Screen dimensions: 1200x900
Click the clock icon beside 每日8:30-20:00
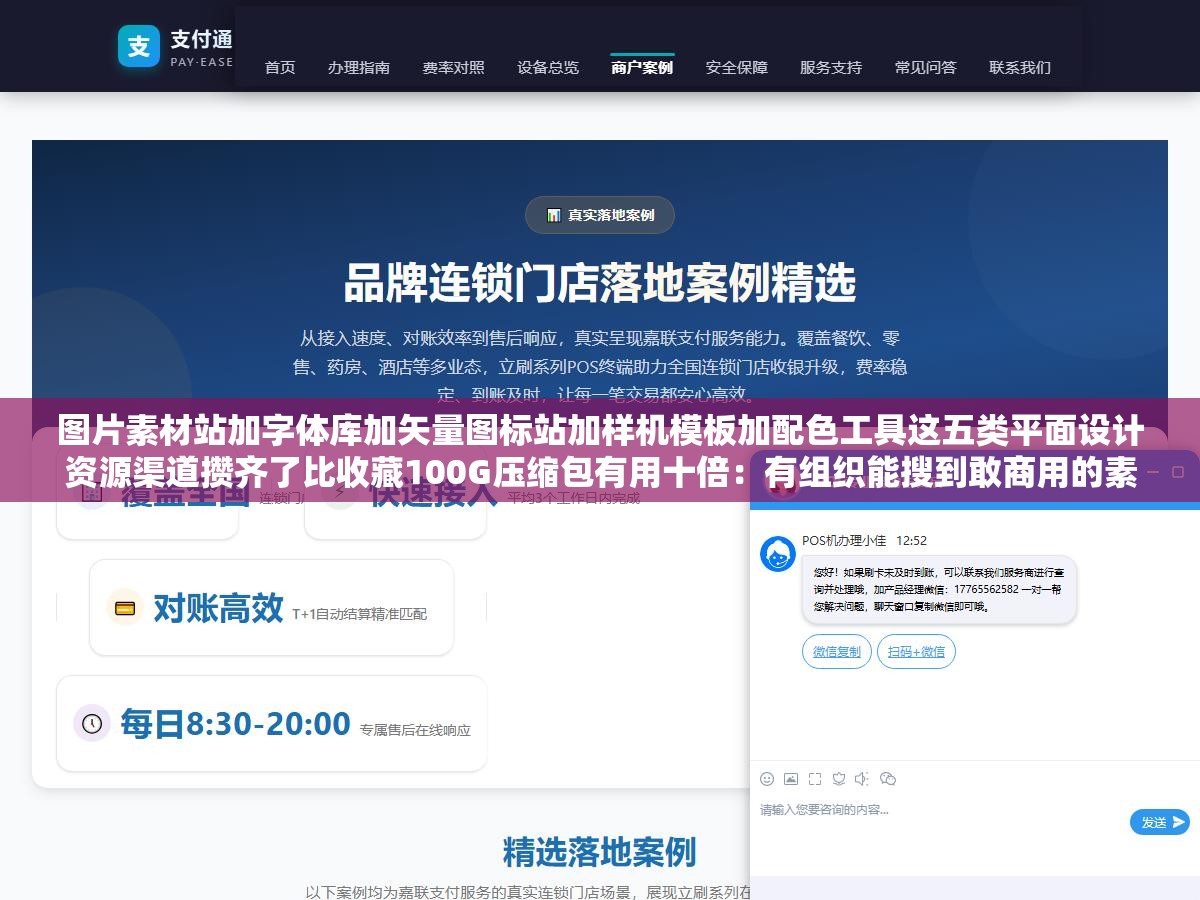pyautogui.click(x=92, y=723)
